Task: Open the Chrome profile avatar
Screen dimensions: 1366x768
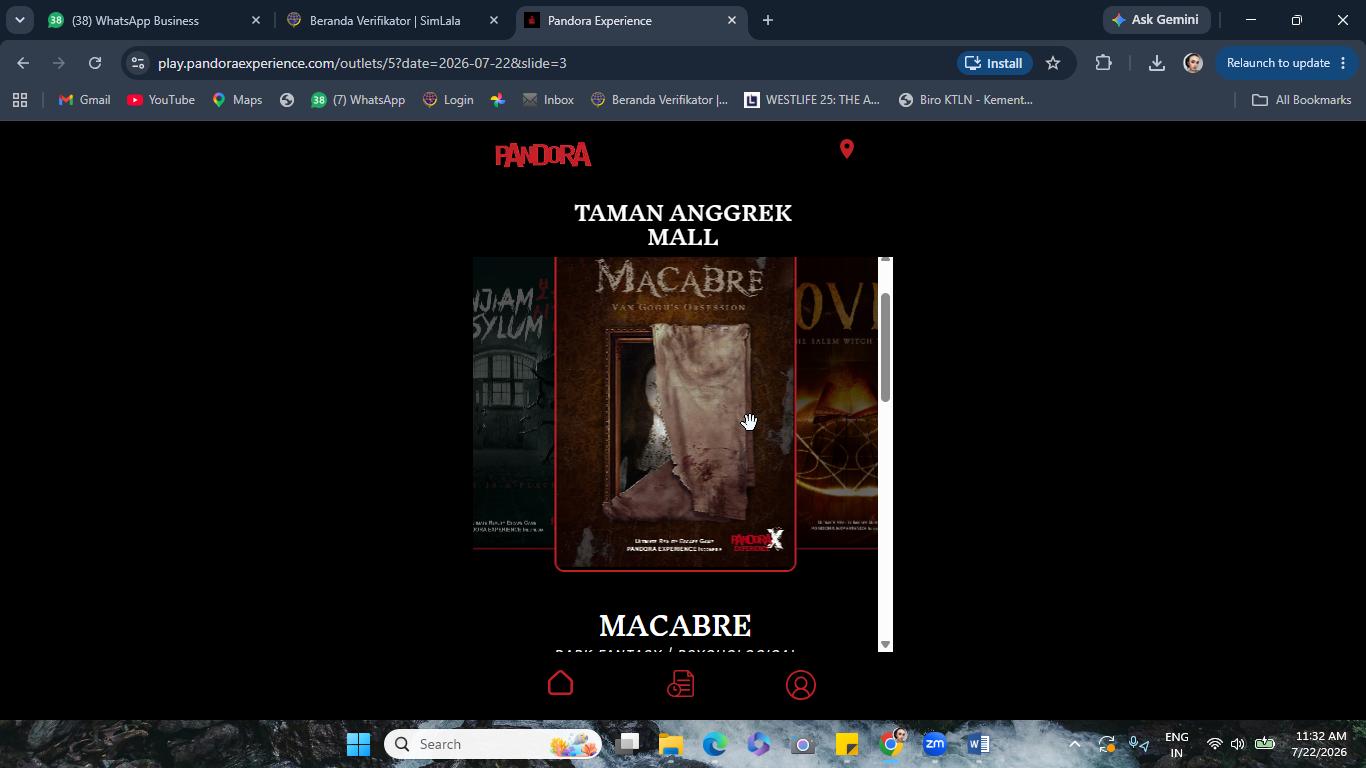Action: click(1193, 63)
